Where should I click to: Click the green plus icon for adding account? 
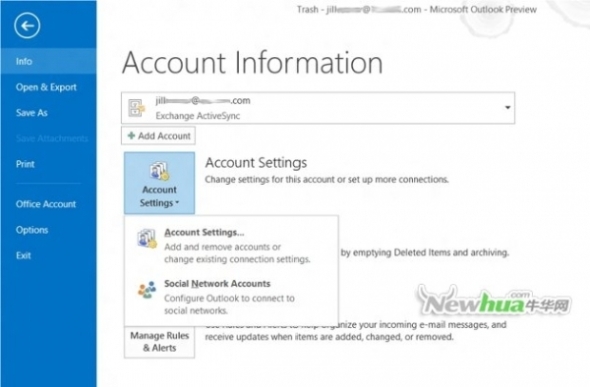131,135
